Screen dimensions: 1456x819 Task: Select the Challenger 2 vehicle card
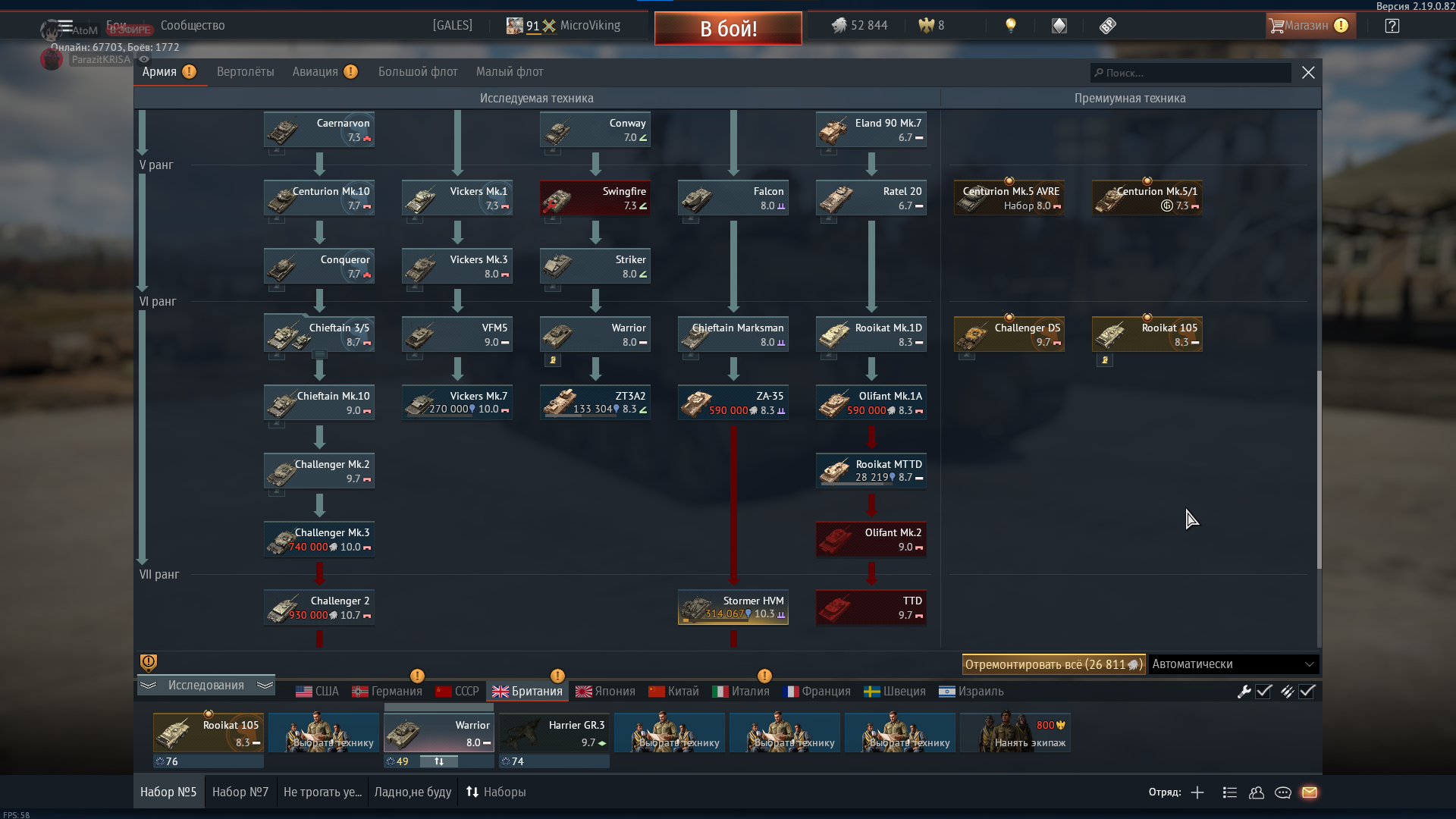click(319, 608)
